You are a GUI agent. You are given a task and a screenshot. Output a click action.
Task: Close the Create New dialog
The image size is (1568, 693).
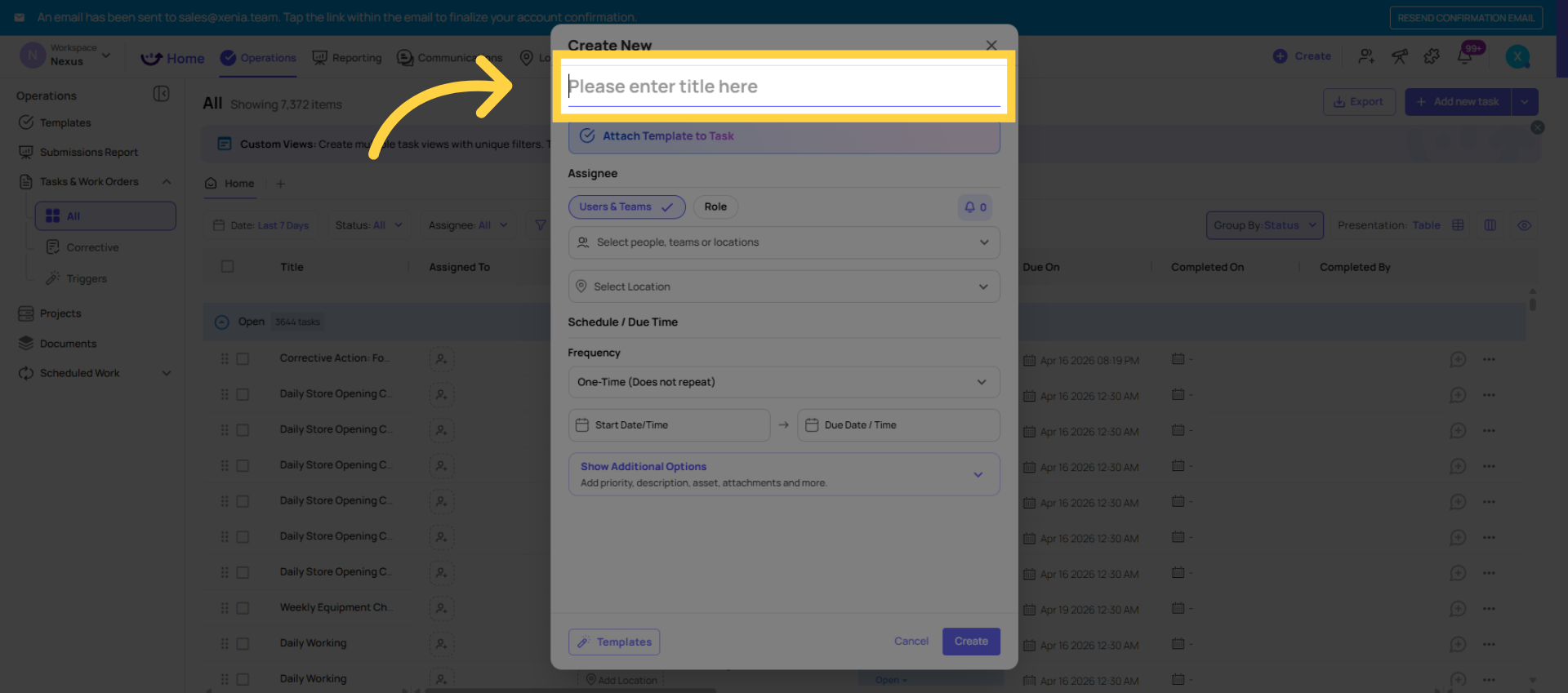991,46
